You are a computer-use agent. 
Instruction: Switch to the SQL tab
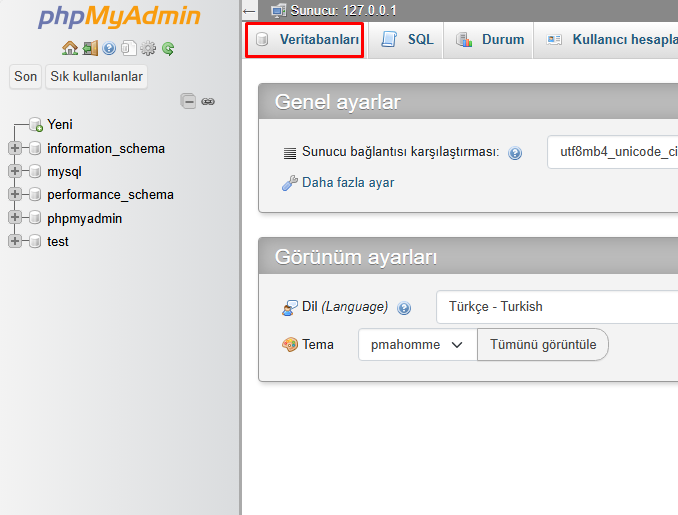click(406, 40)
